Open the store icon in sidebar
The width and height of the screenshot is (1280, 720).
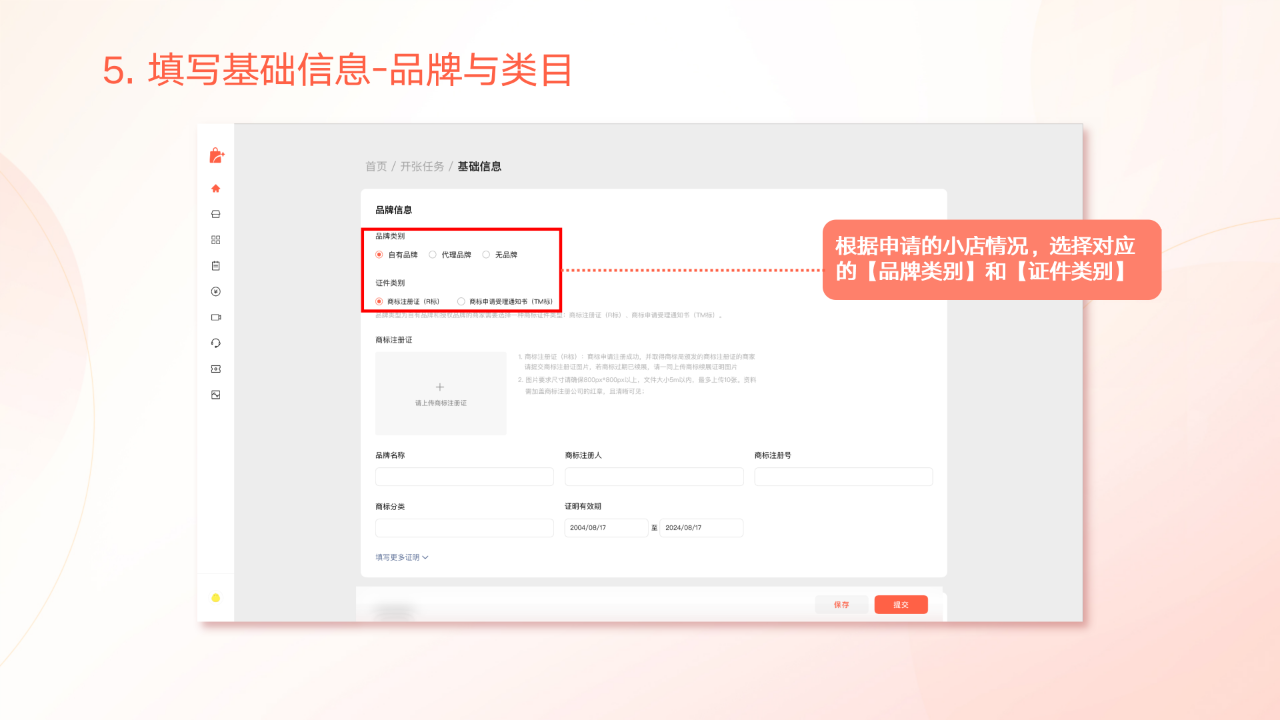(x=215, y=214)
